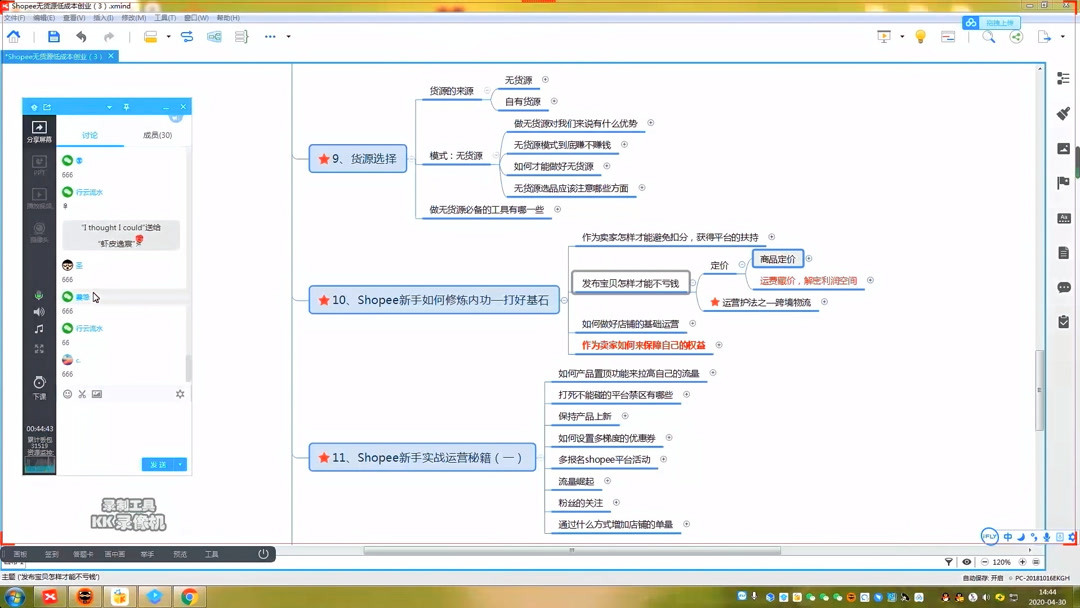
Task: Open the style dropdown next to the style icon
Action: coord(168,36)
